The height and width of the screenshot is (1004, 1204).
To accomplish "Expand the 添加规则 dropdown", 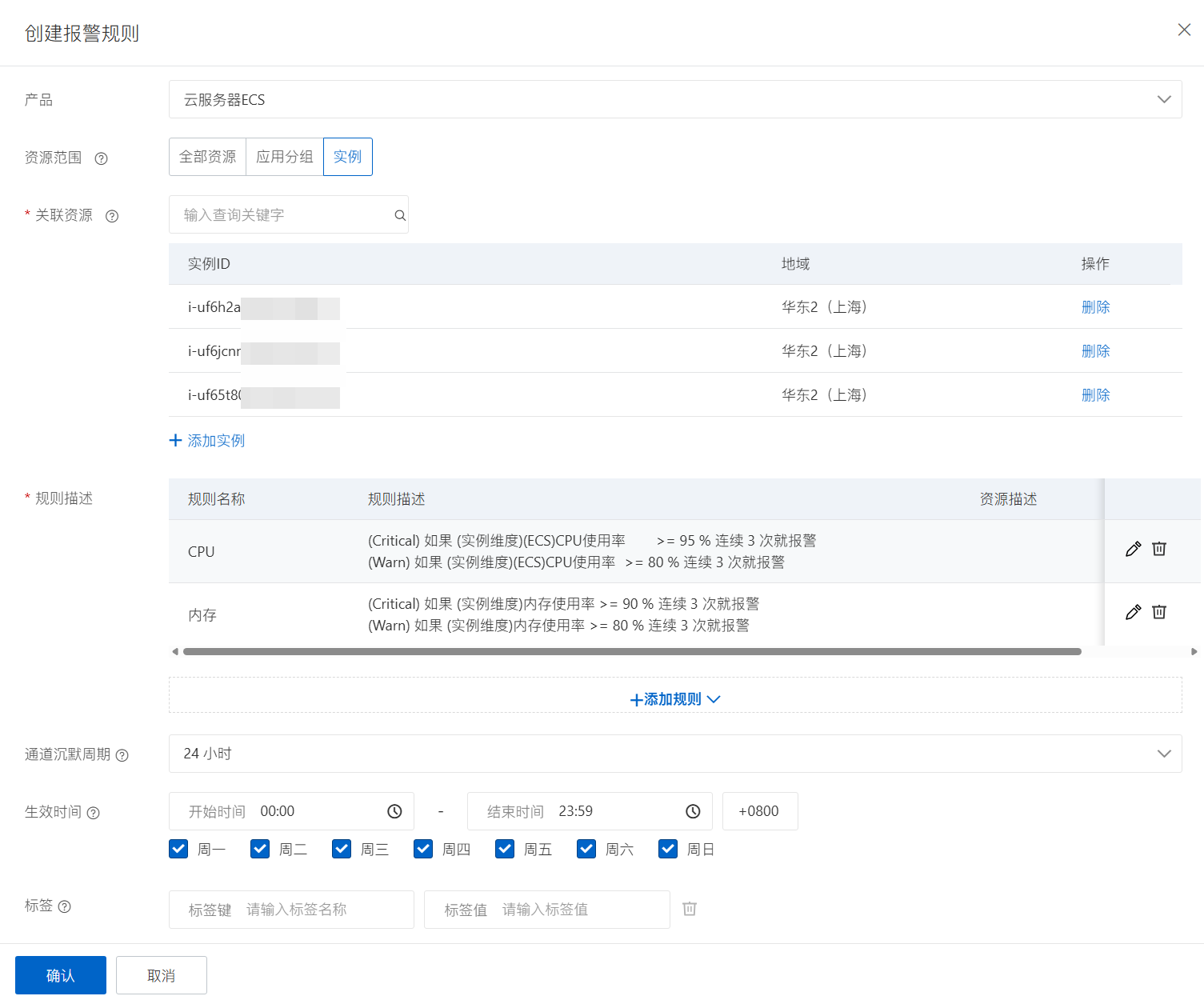I will pos(675,699).
